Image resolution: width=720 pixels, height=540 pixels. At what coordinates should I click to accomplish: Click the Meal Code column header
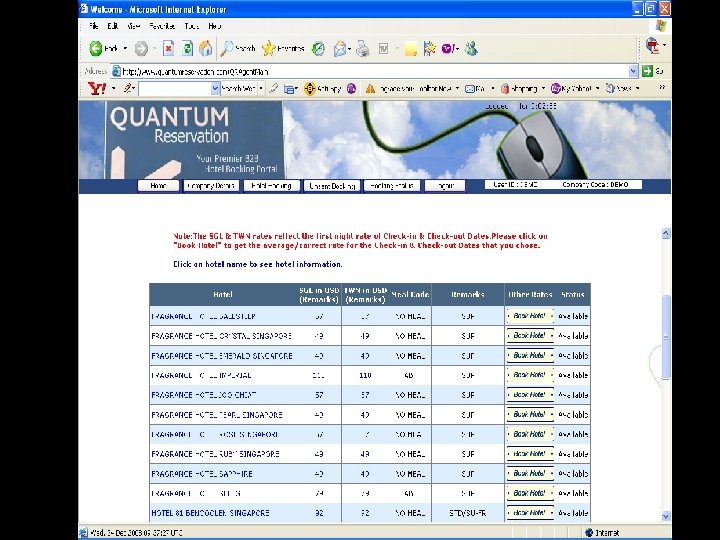pyautogui.click(x=410, y=294)
